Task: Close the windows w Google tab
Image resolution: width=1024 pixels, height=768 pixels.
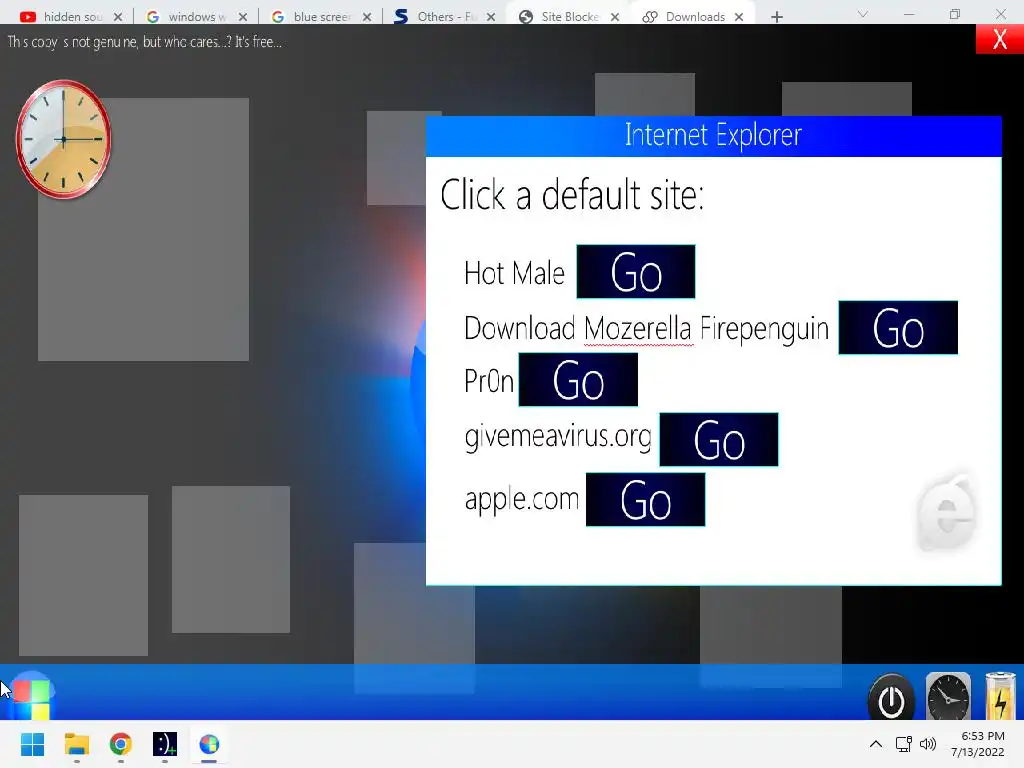Action: 243,17
